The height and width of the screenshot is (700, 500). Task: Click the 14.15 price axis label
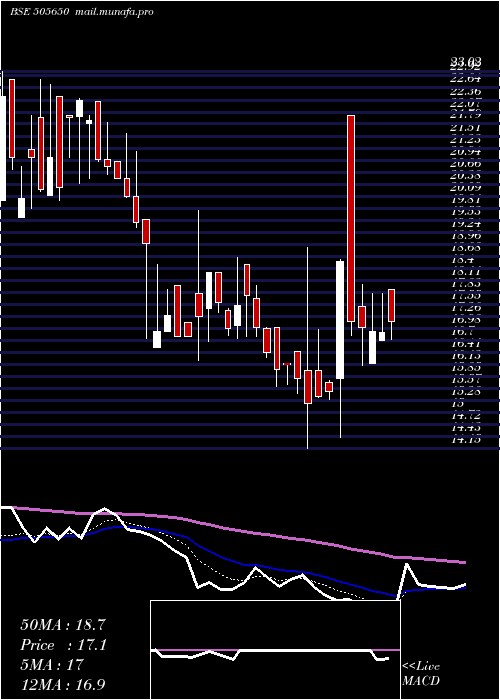(x=466, y=441)
